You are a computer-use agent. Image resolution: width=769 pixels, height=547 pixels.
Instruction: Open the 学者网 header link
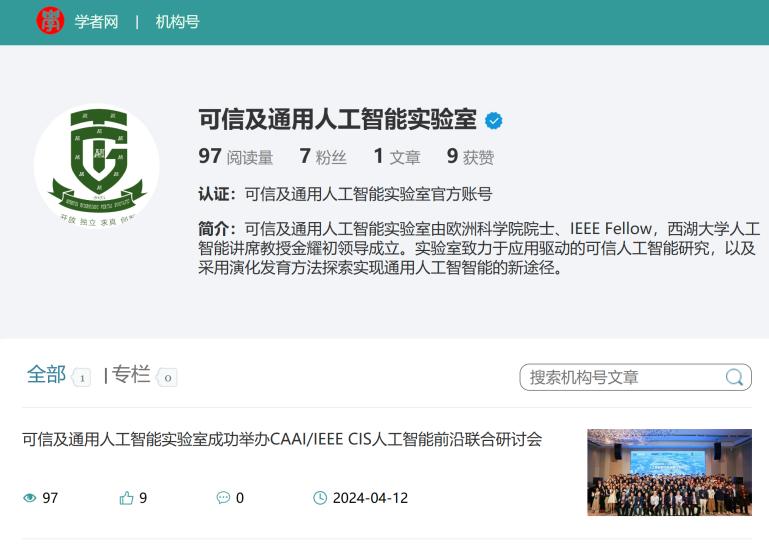tap(97, 22)
